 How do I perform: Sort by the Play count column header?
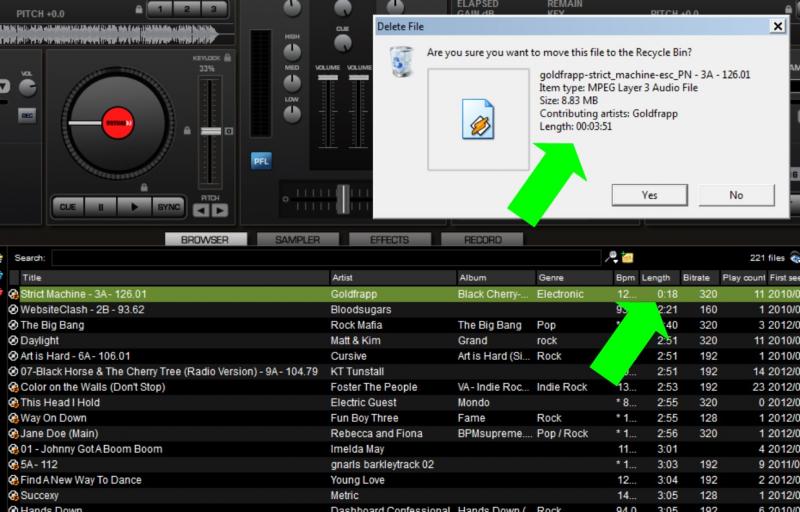tap(743, 278)
